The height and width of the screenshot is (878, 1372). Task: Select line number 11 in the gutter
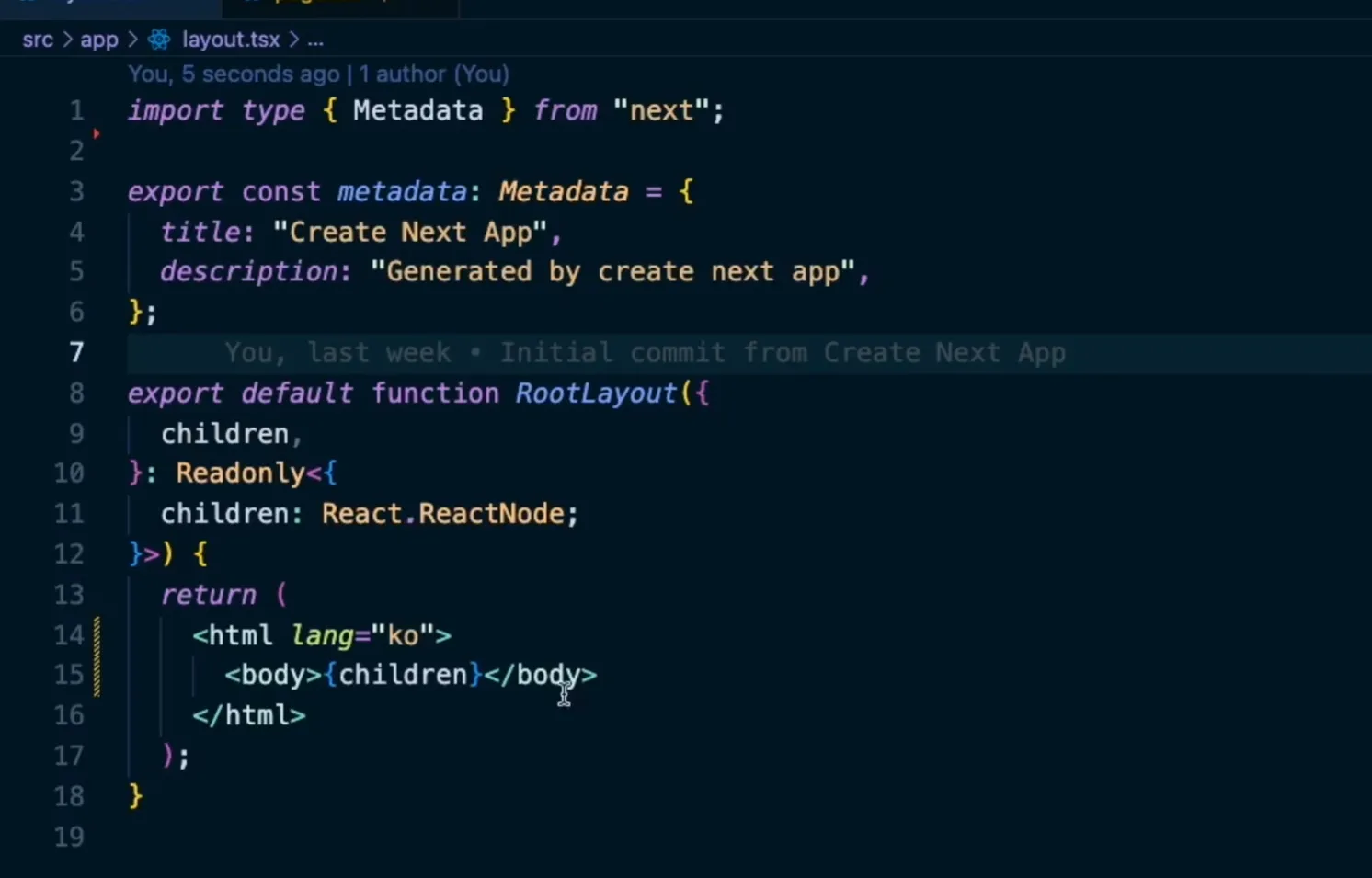coord(69,513)
